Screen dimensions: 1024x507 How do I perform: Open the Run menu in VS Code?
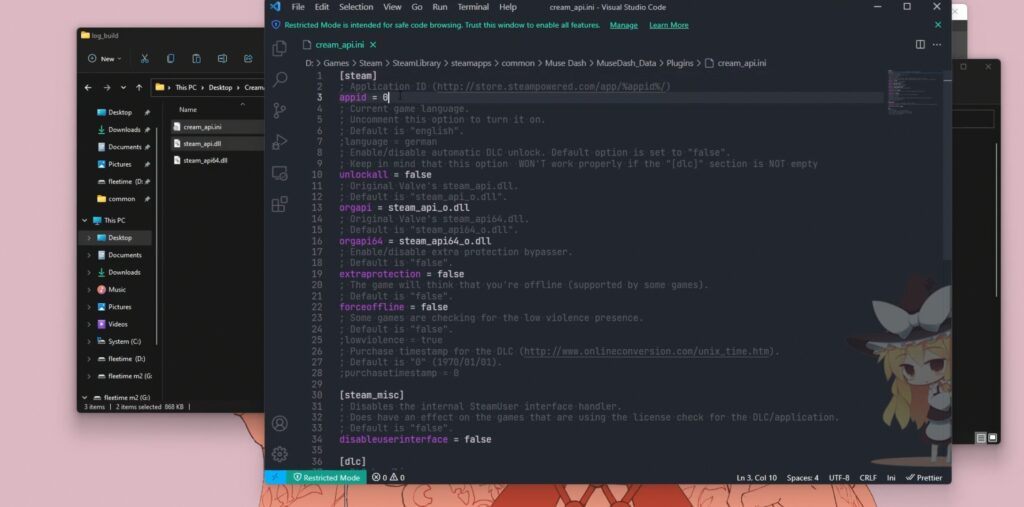pyautogui.click(x=440, y=7)
